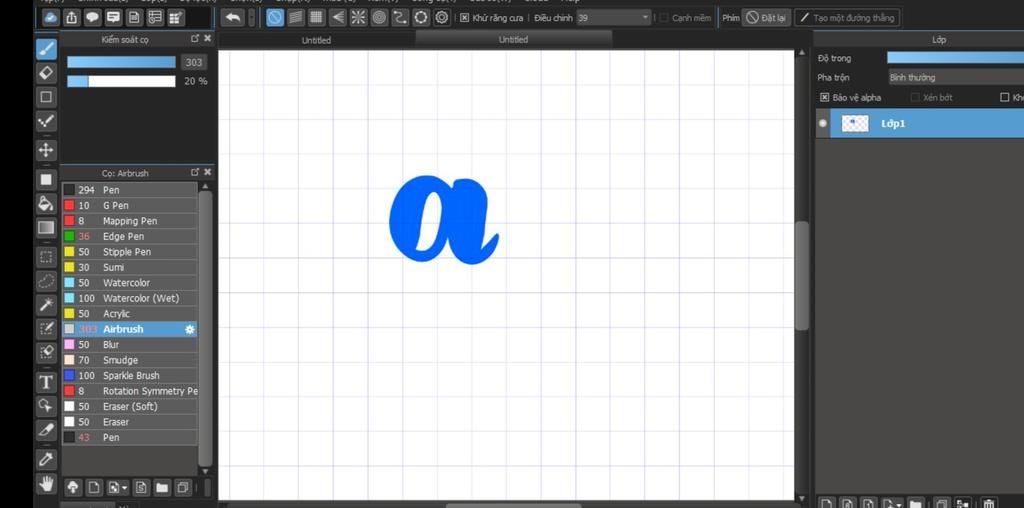
Task: Select the Magic Wand tool
Action: (46, 304)
